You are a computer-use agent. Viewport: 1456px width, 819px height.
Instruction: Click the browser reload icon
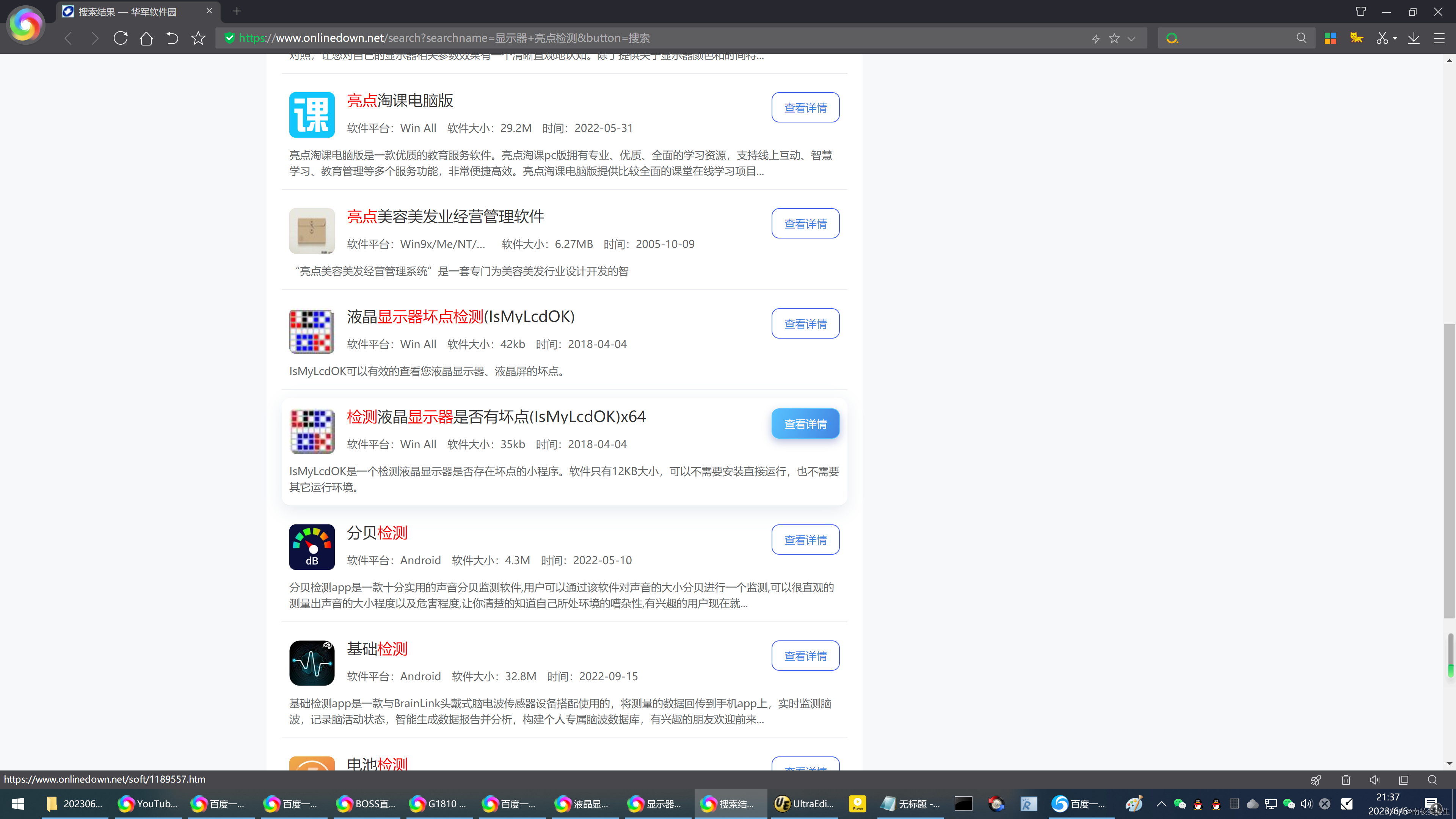point(121,38)
